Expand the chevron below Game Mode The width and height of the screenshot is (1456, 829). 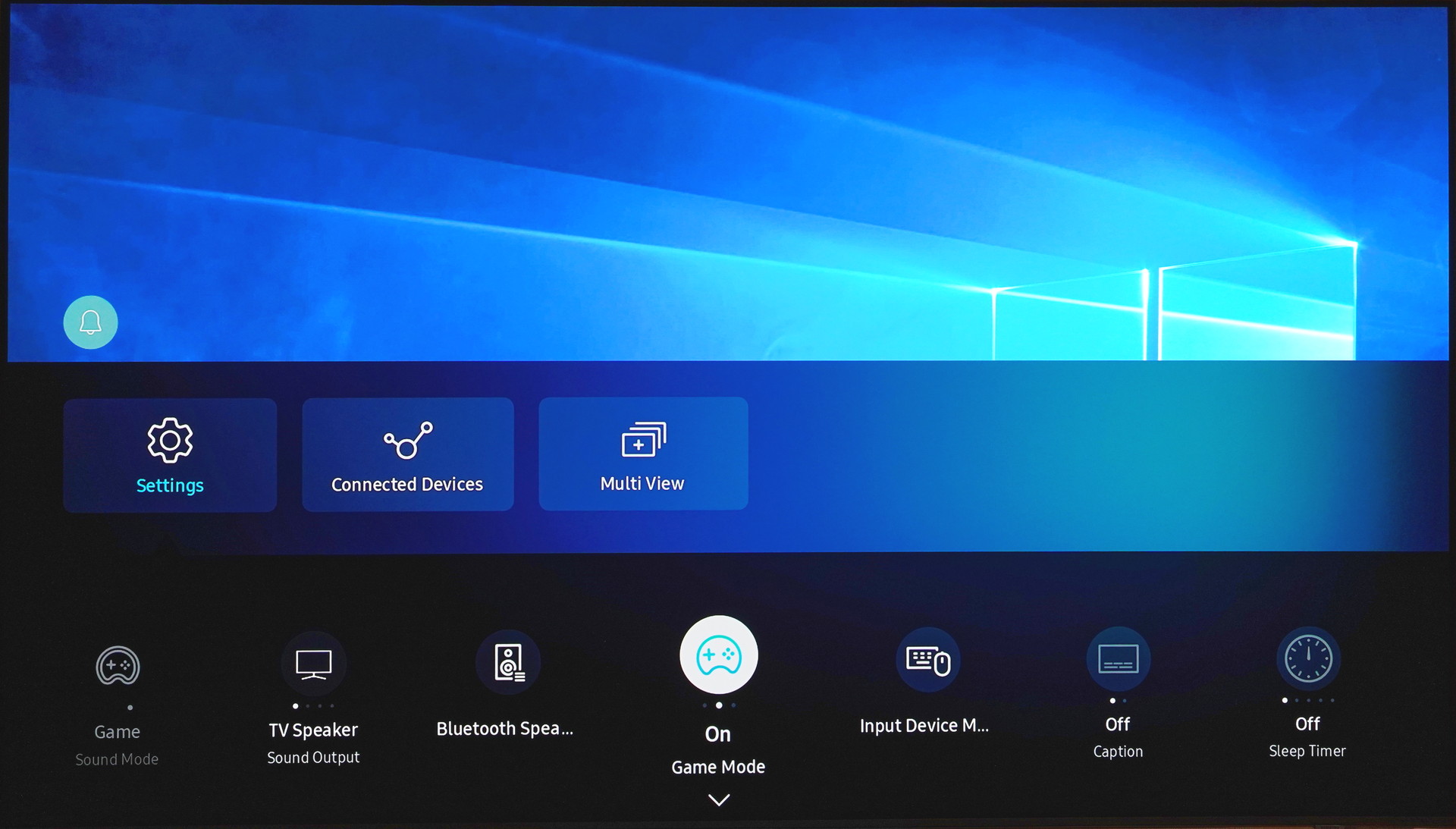click(x=719, y=799)
